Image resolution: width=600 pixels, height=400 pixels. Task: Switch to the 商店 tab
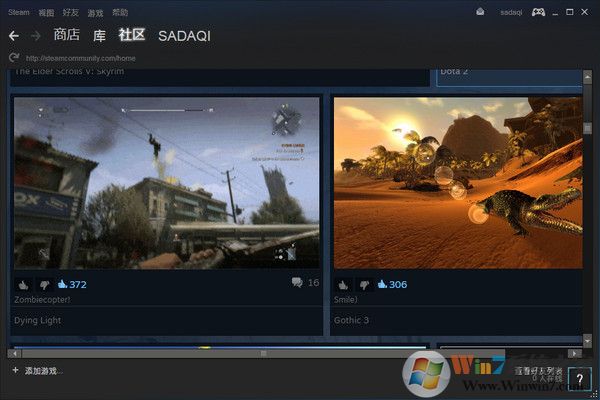67,35
